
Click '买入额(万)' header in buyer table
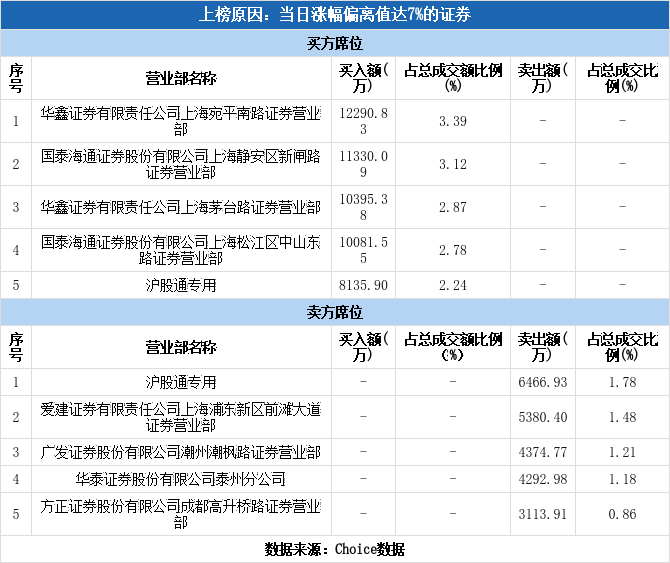click(363, 78)
